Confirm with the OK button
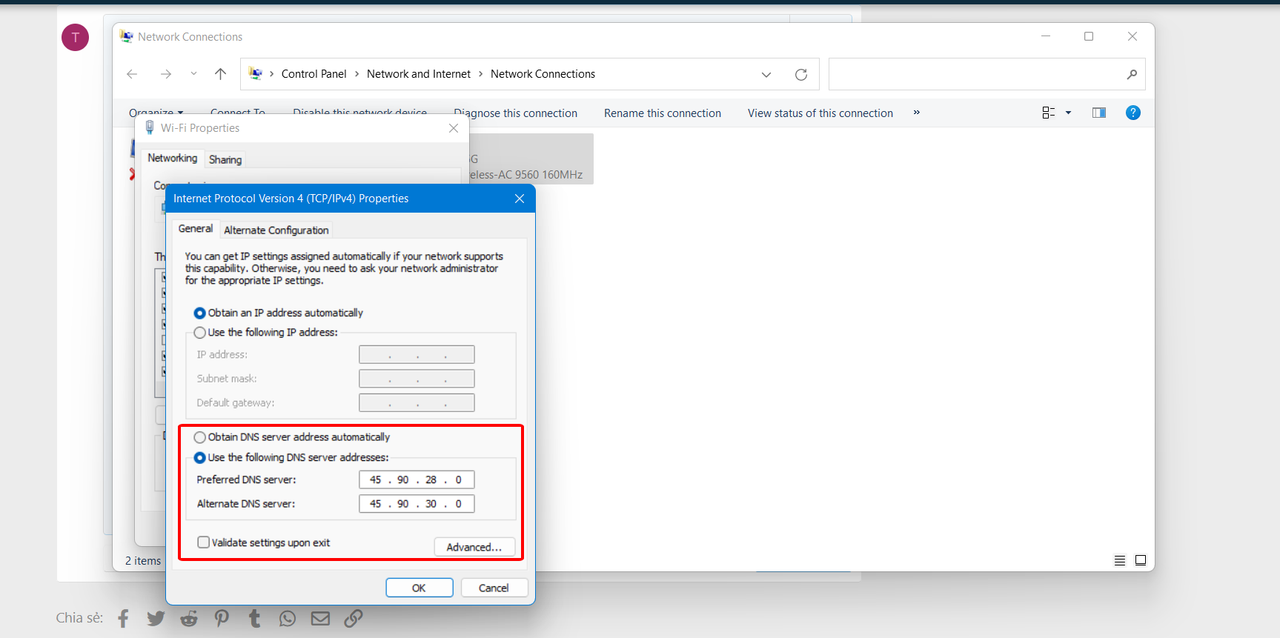This screenshot has height=638, width=1280. coord(419,588)
